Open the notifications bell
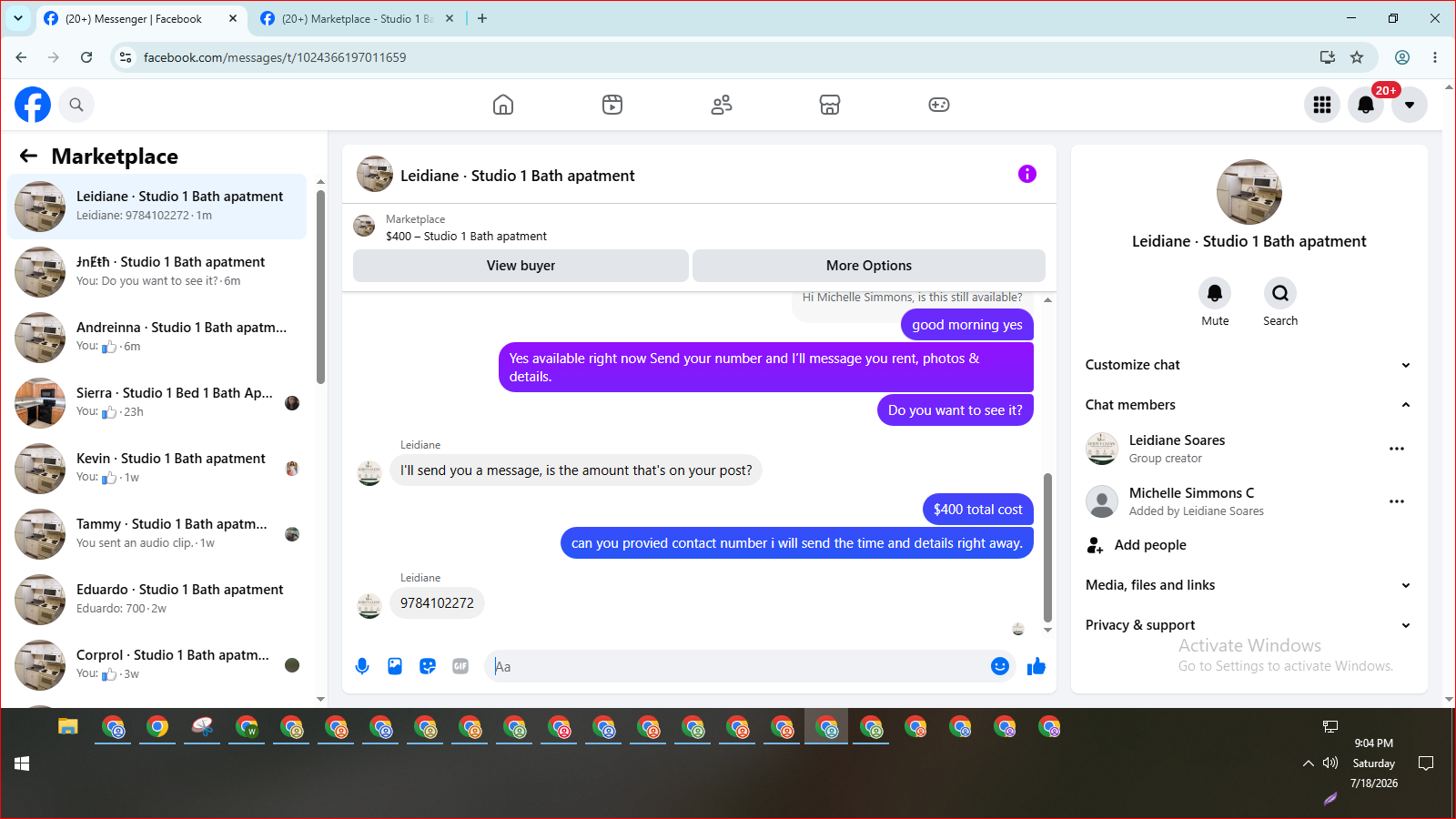The width and height of the screenshot is (1456, 819). (x=1366, y=105)
